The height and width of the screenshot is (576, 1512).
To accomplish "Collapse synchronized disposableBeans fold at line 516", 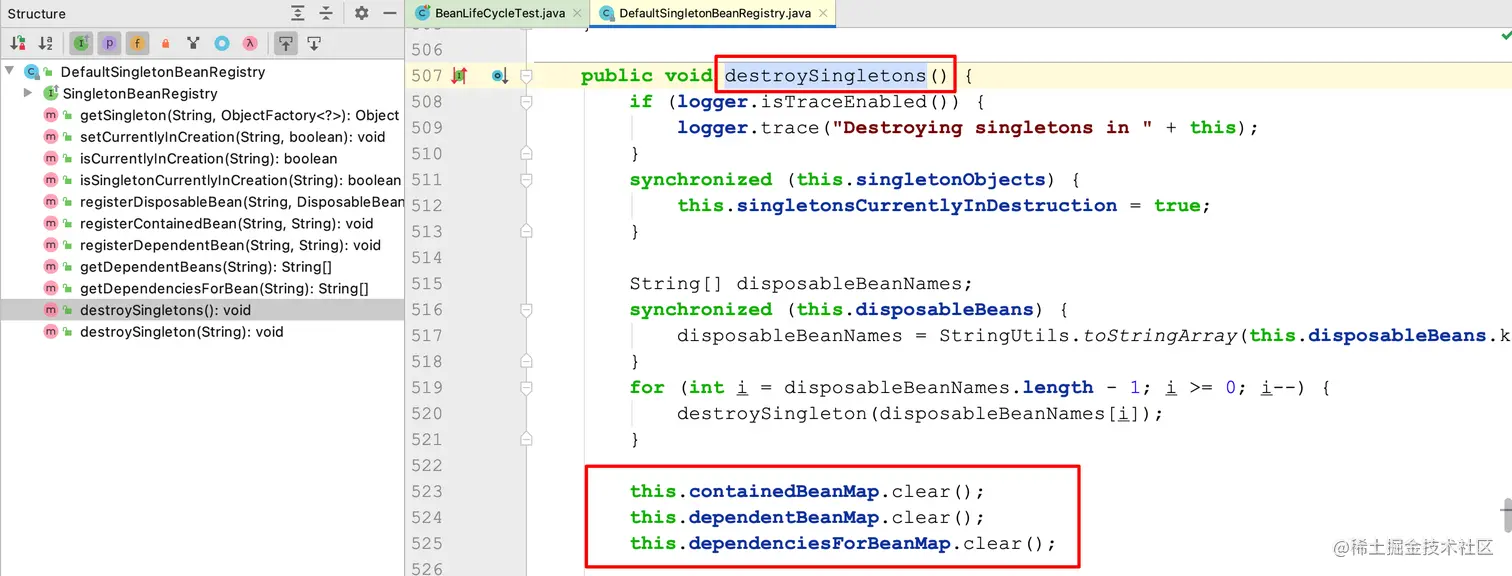I will 526,310.
